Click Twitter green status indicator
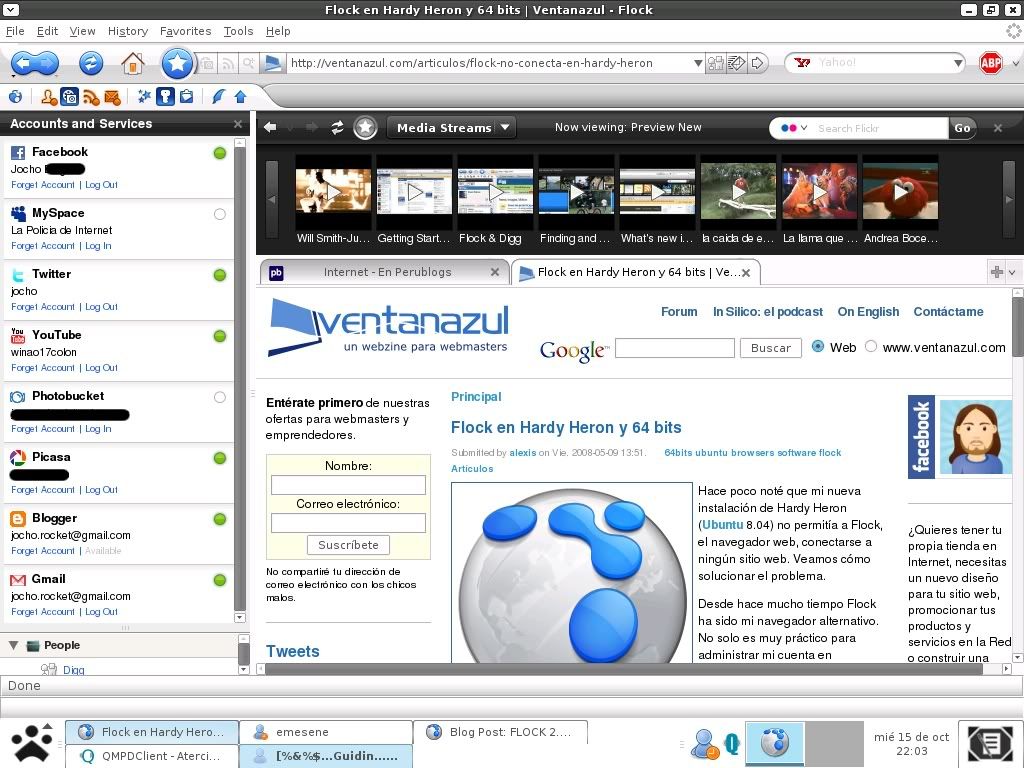The width and height of the screenshot is (1024, 768). pos(220,275)
